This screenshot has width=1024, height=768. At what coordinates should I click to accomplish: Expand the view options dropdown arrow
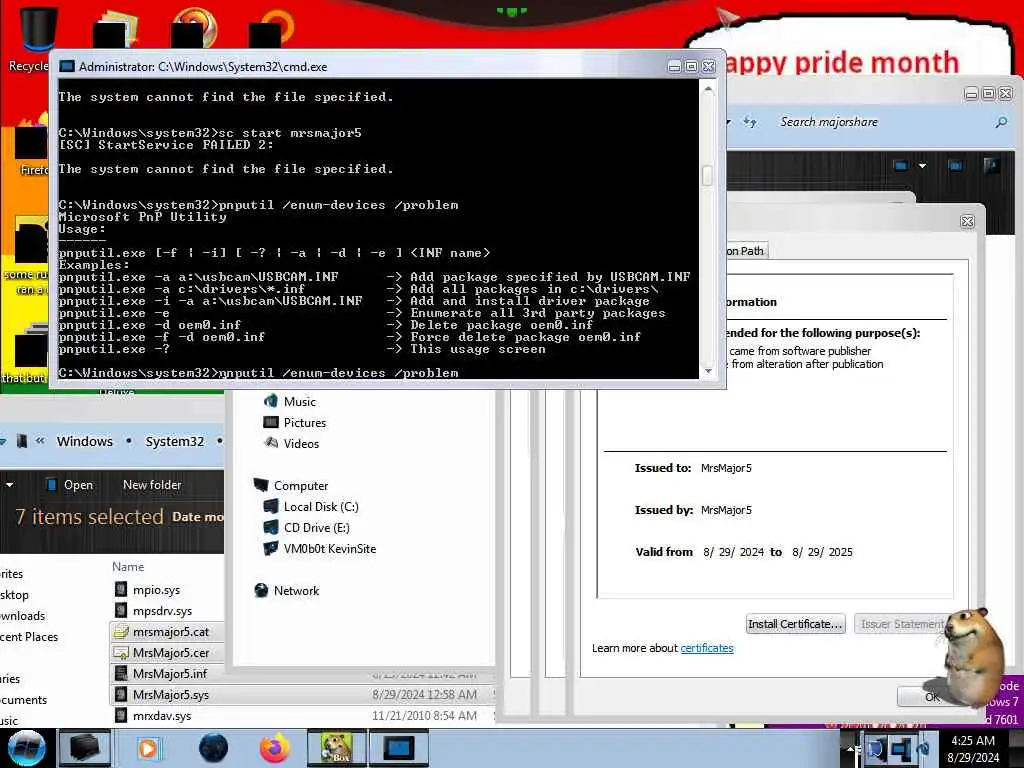(x=922, y=166)
